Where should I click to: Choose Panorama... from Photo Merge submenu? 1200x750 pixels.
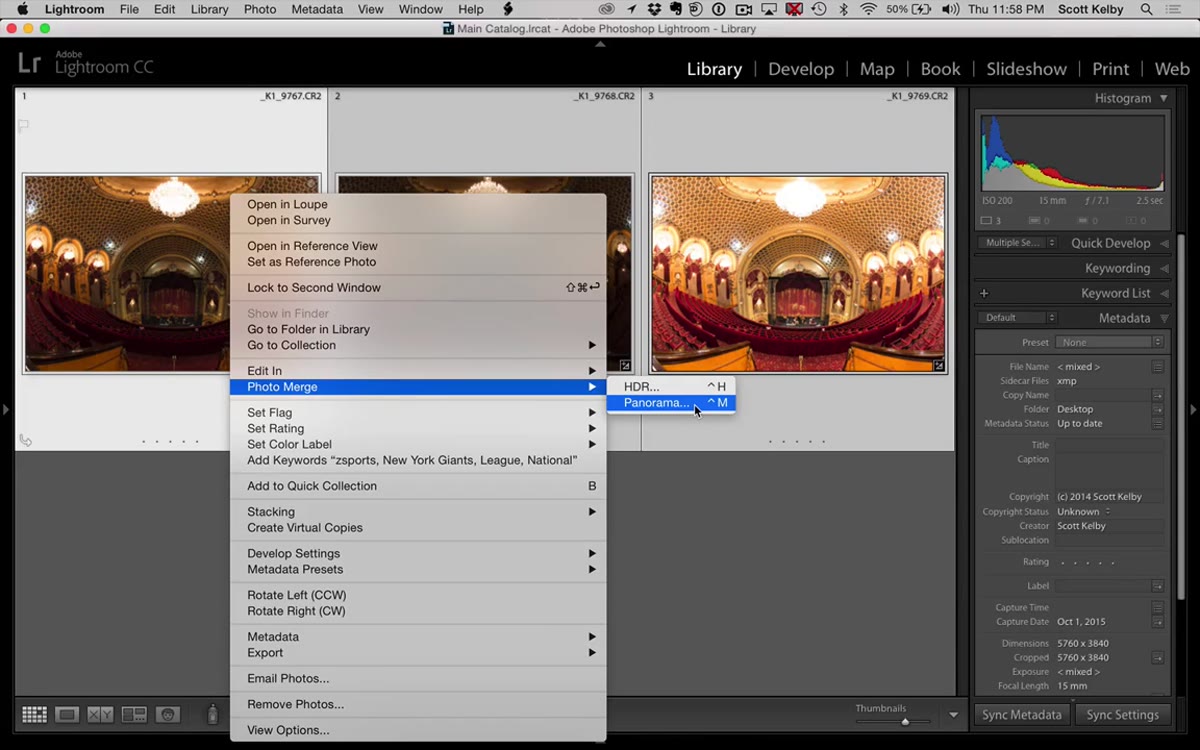tap(672, 403)
